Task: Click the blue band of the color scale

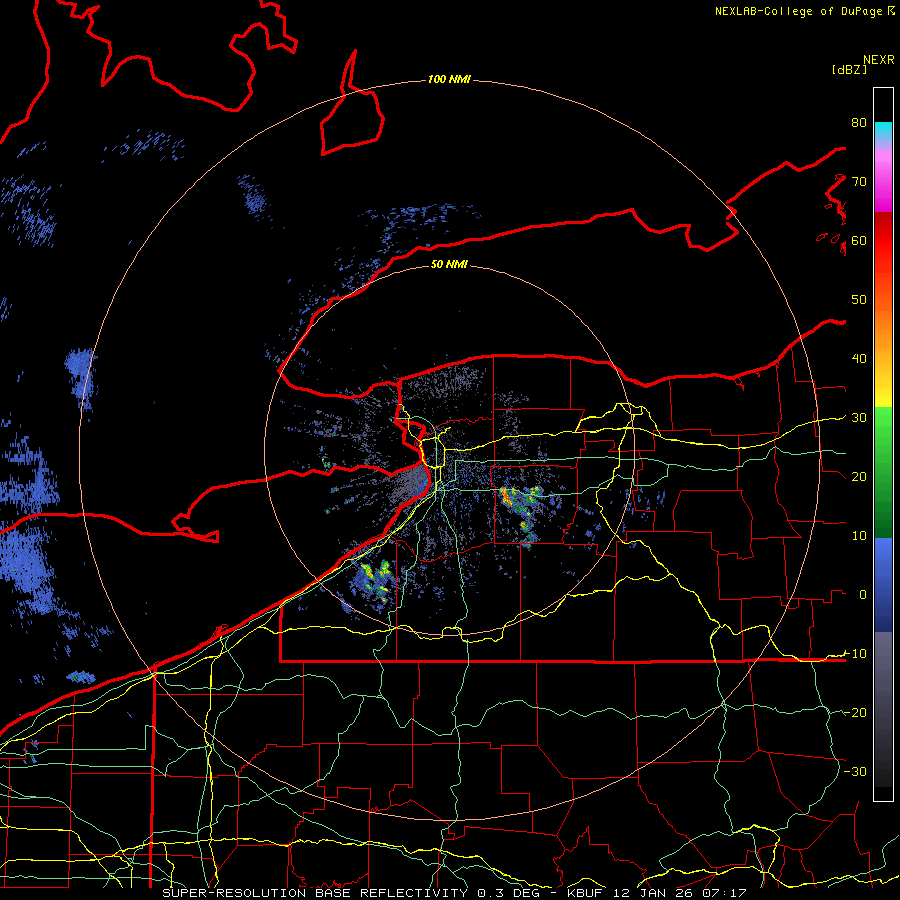Action: 883,585
